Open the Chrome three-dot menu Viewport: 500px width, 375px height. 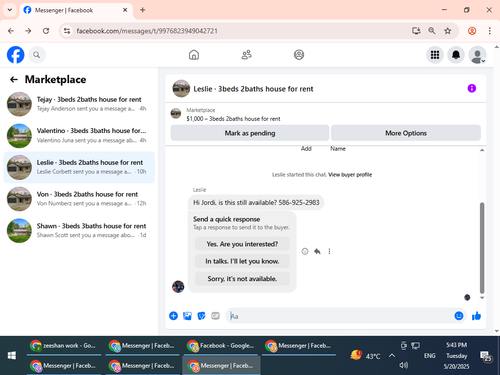pos(489,31)
